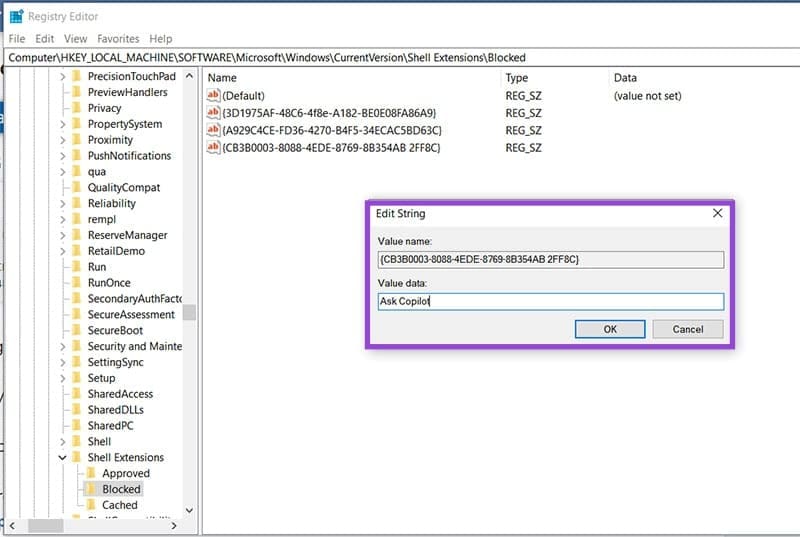Click the Registry Editor app icon in title bar
Image resolution: width=800 pixels, height=537 pixels.
click(x=16, y=16)
